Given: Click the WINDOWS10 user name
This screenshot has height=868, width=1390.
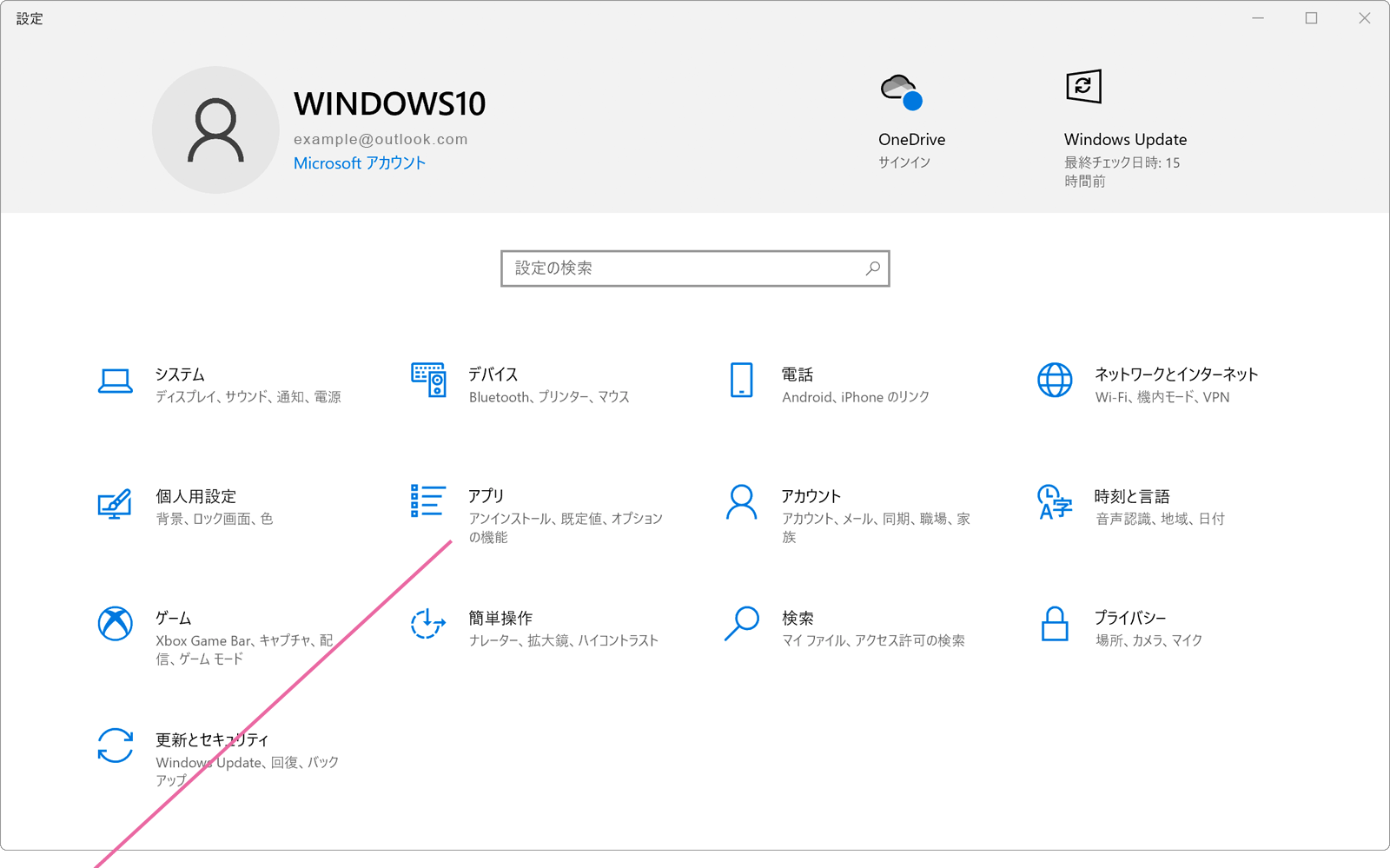Looking at the screenshot, I should click(x=390, y=104).
